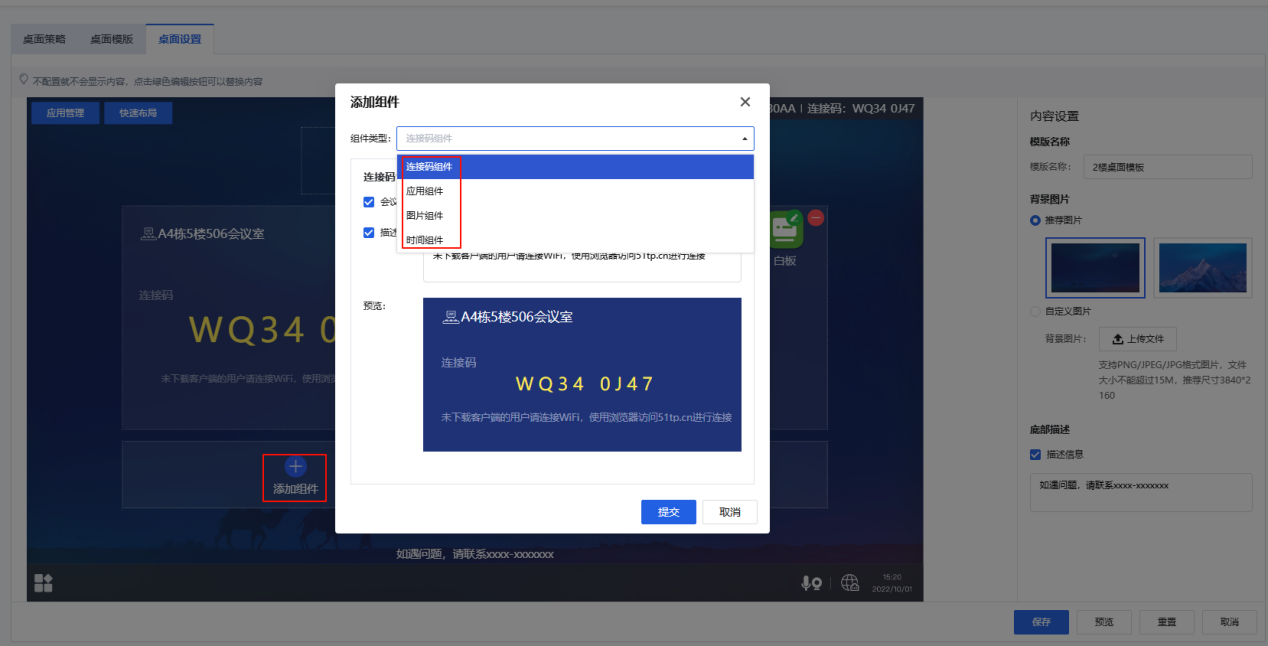Select the 推荐图片 radio button
This screenshot has height=646, width=1268.
click(1036, 220)
